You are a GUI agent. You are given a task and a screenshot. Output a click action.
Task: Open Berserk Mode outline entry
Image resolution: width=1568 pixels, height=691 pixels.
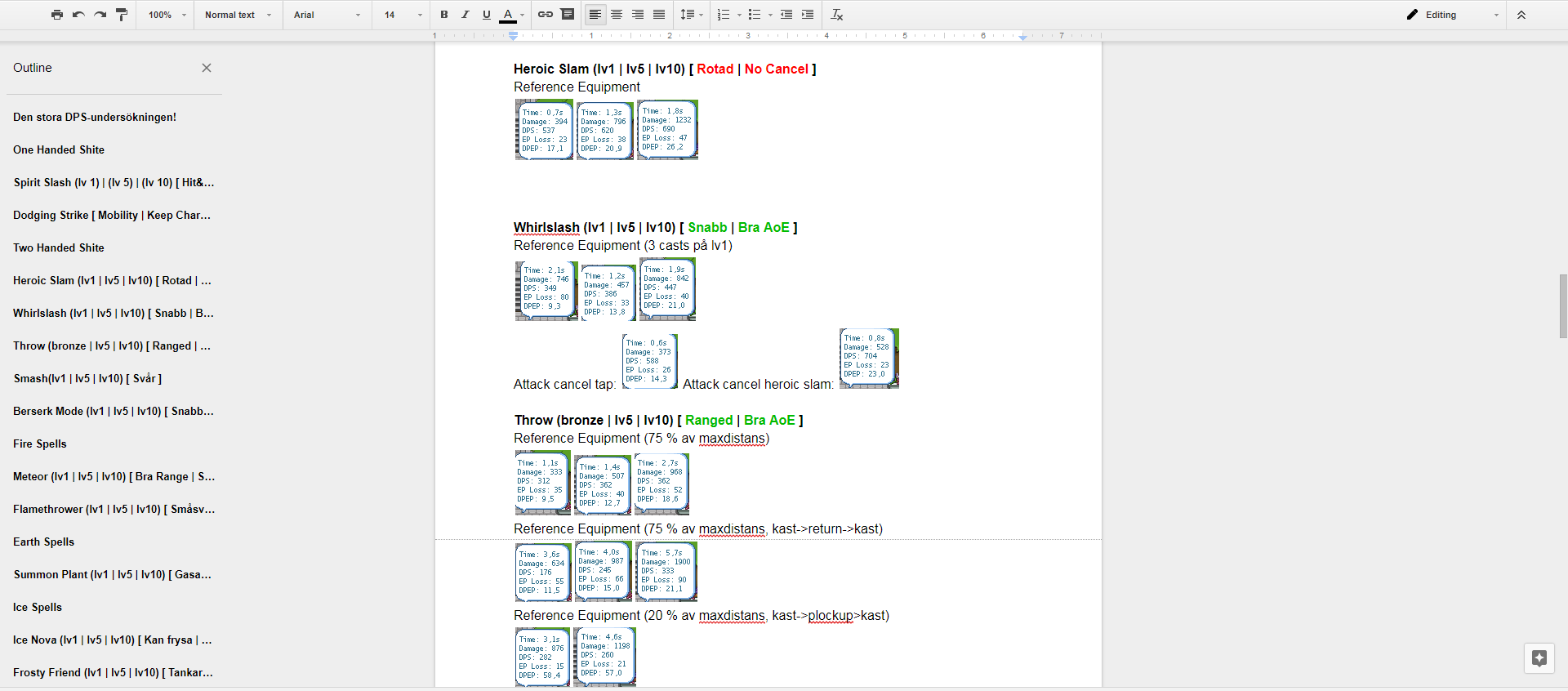click(x=114, y=411)
